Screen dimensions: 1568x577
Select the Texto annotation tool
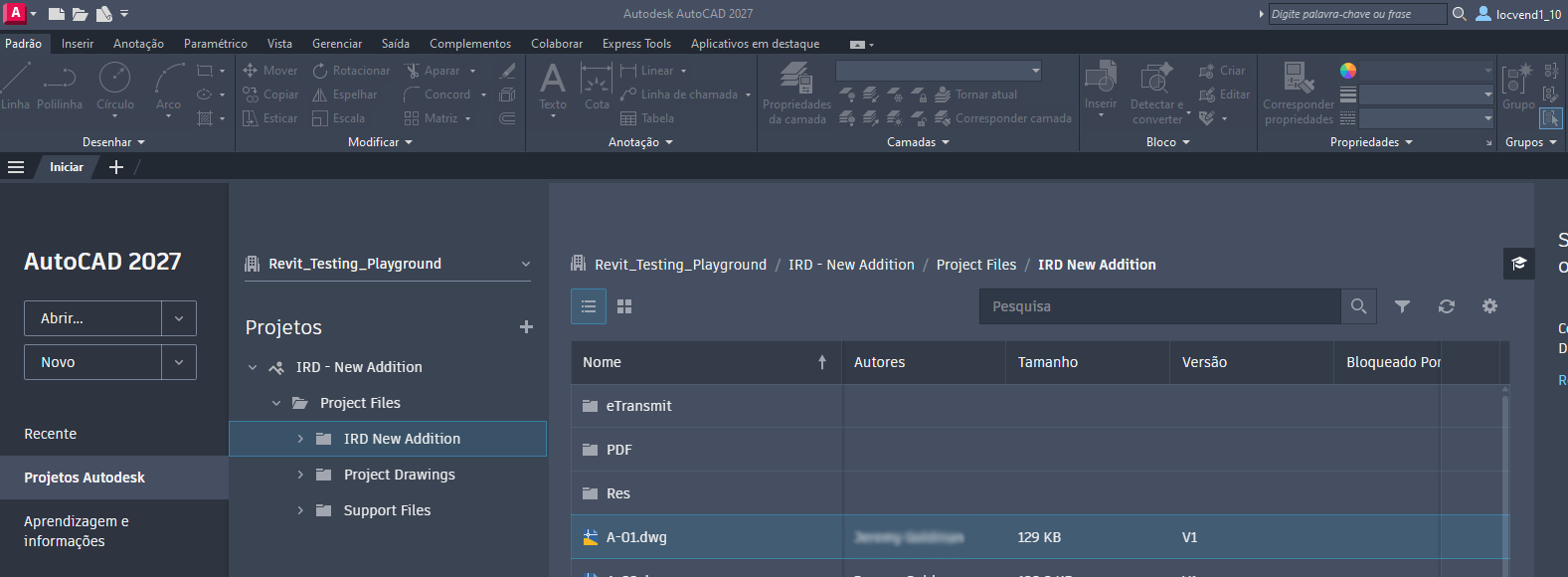(553, 88)
